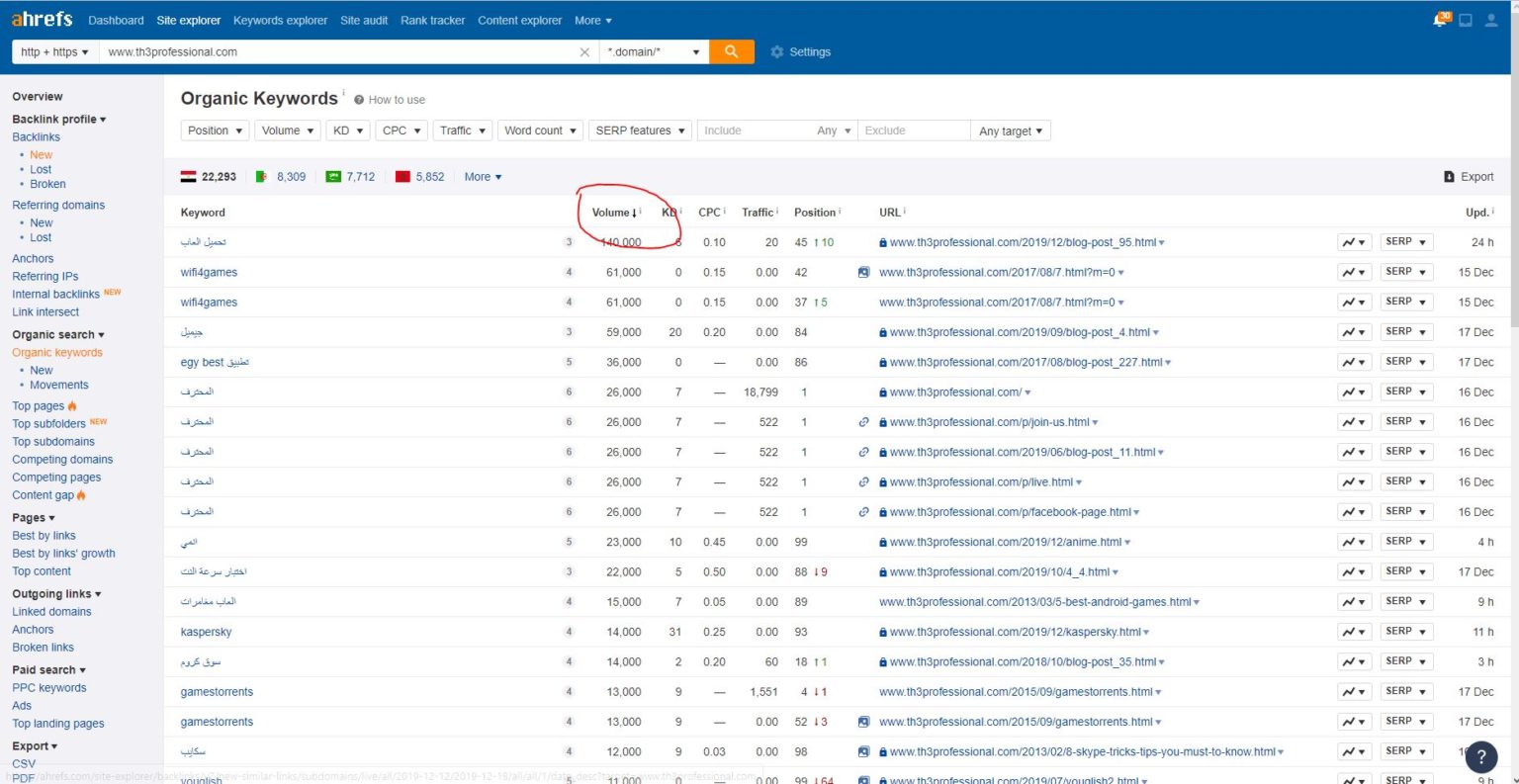Click the Exclude keyword filter field
Screen dimensions: 1519x784
[x=913, y=131]
